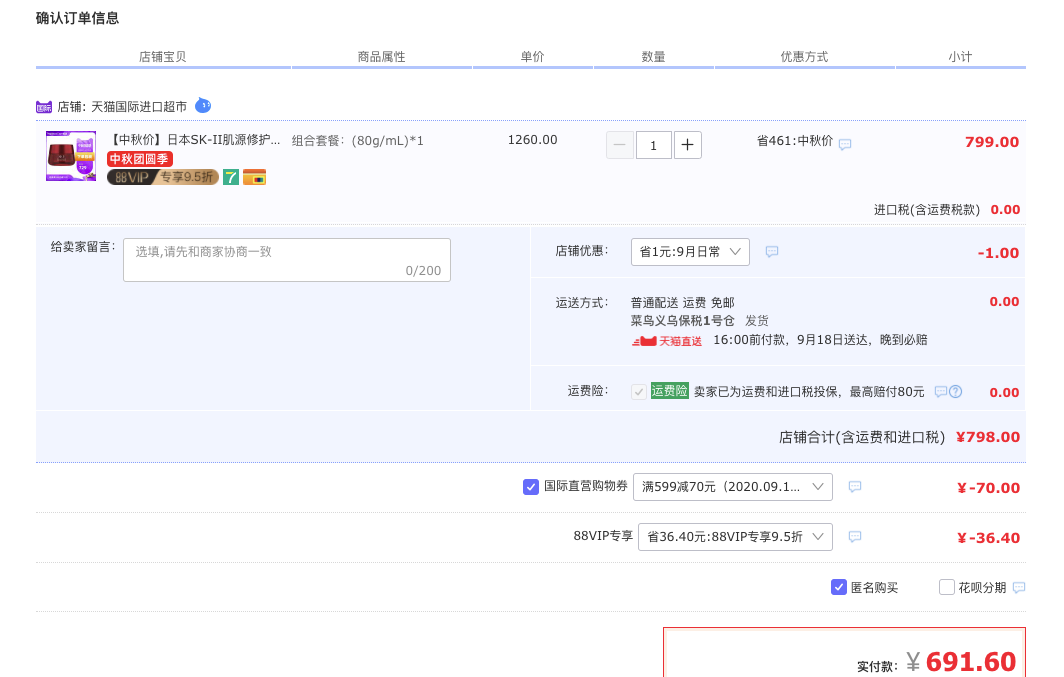Toggle the 运费险 checkbox

coord(639,392)
